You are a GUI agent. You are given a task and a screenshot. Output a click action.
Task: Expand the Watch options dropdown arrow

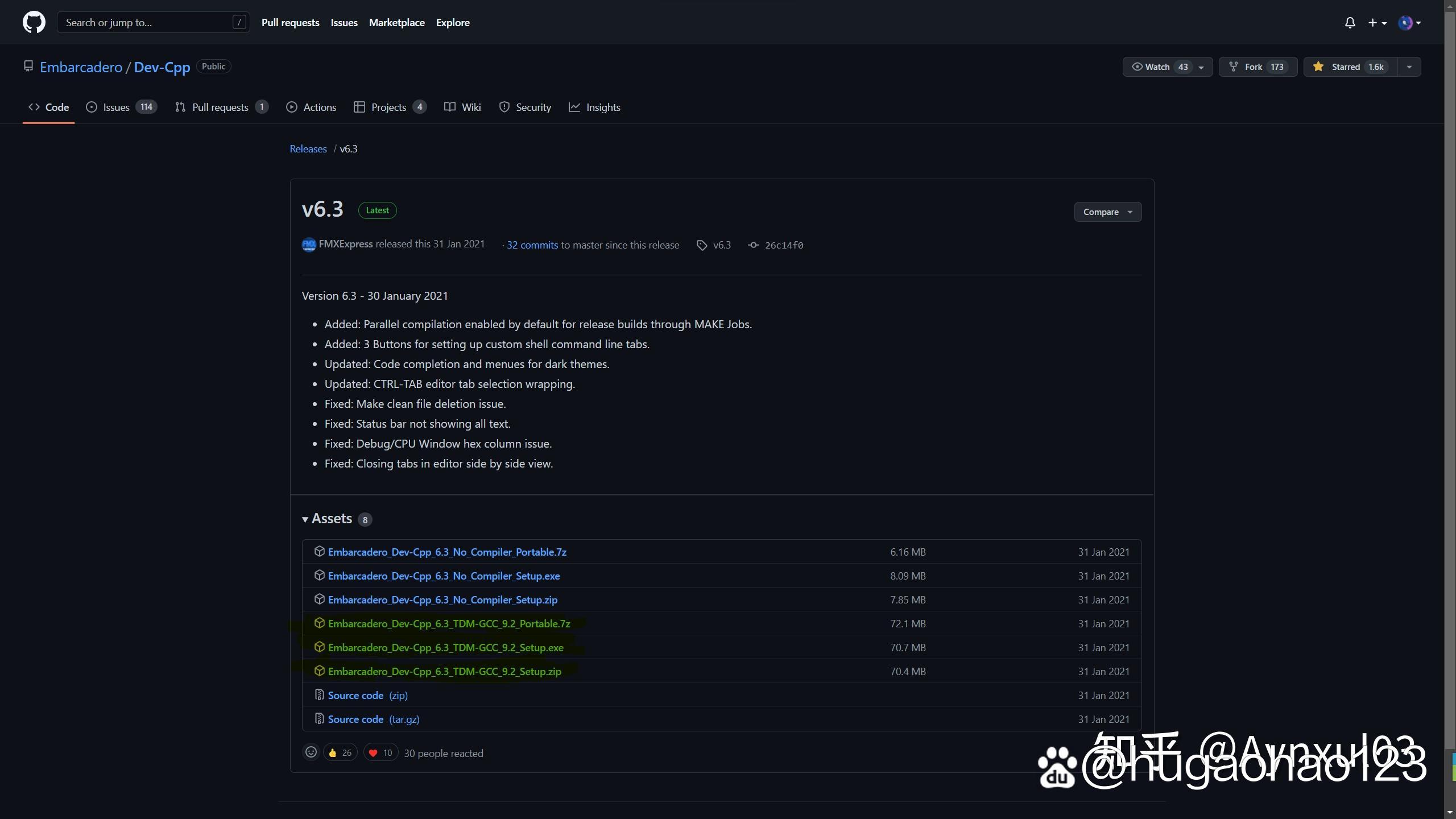click(x=1201, y=67)
